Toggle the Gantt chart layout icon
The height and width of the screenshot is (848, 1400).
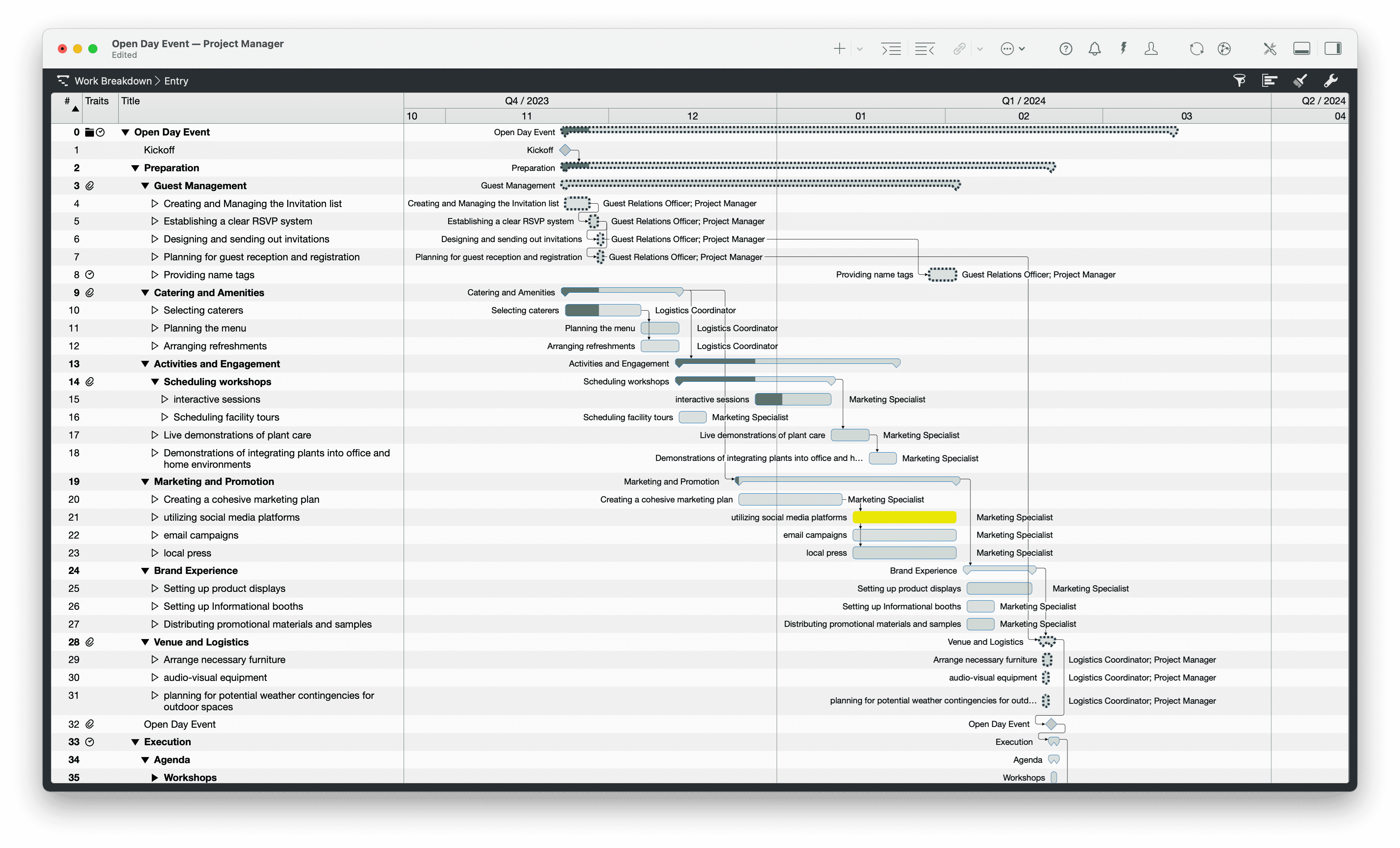(x=1270, y=81)
